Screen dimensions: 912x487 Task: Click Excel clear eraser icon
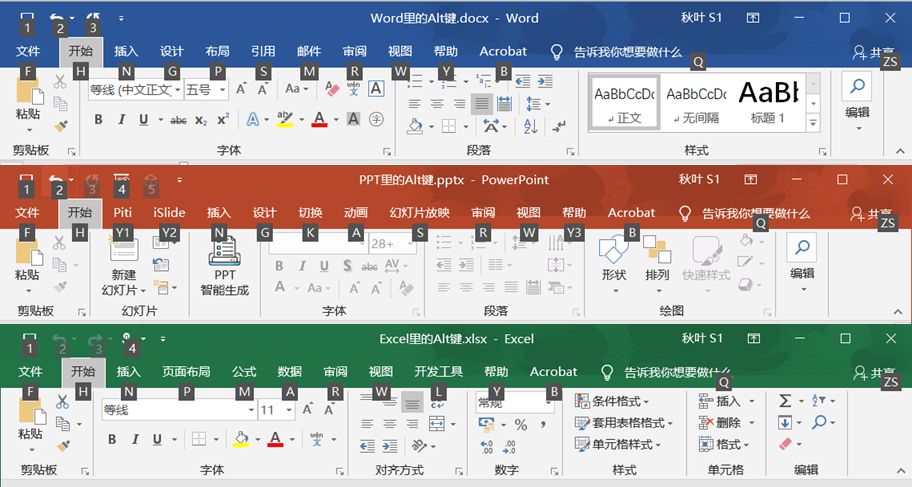786,444
